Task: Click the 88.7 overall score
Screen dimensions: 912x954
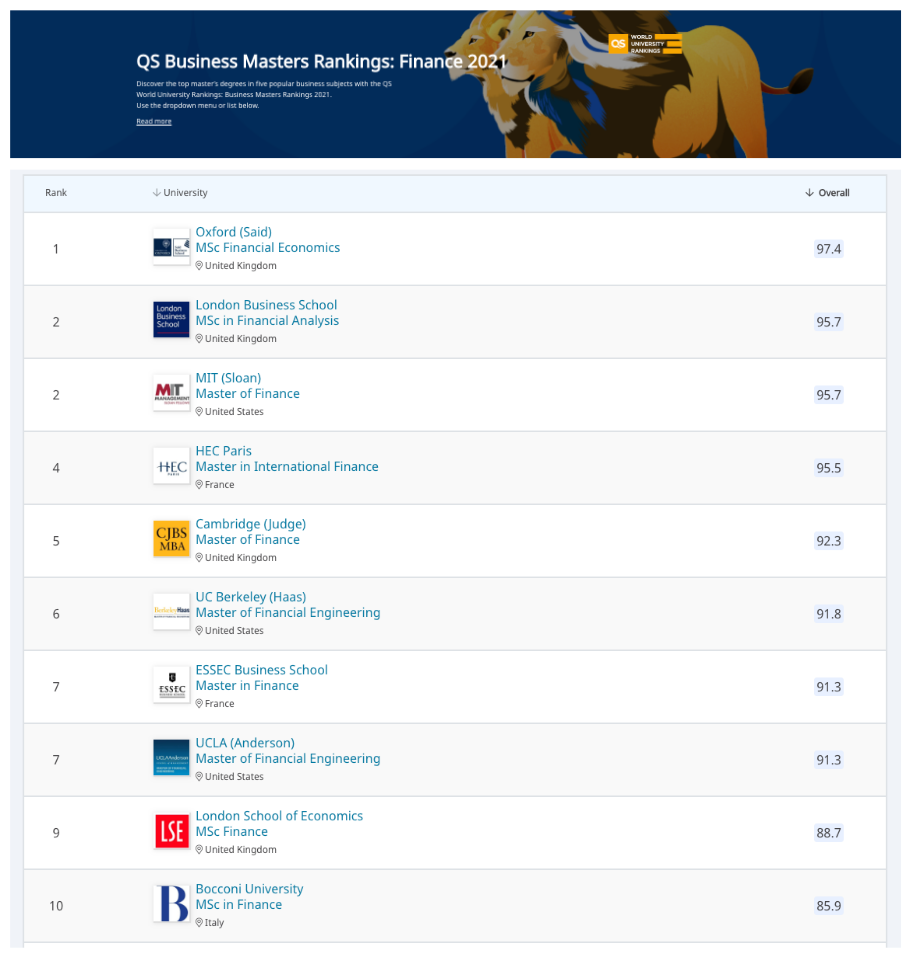Action: click(x=829, y=833)
